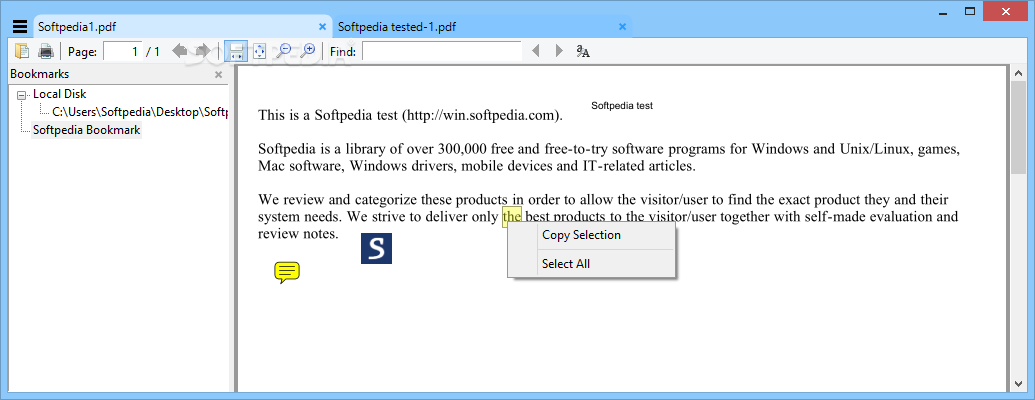Click the Find Previous arrow
The height and width of the screenshot is (400, 1035).
[536, 51]
